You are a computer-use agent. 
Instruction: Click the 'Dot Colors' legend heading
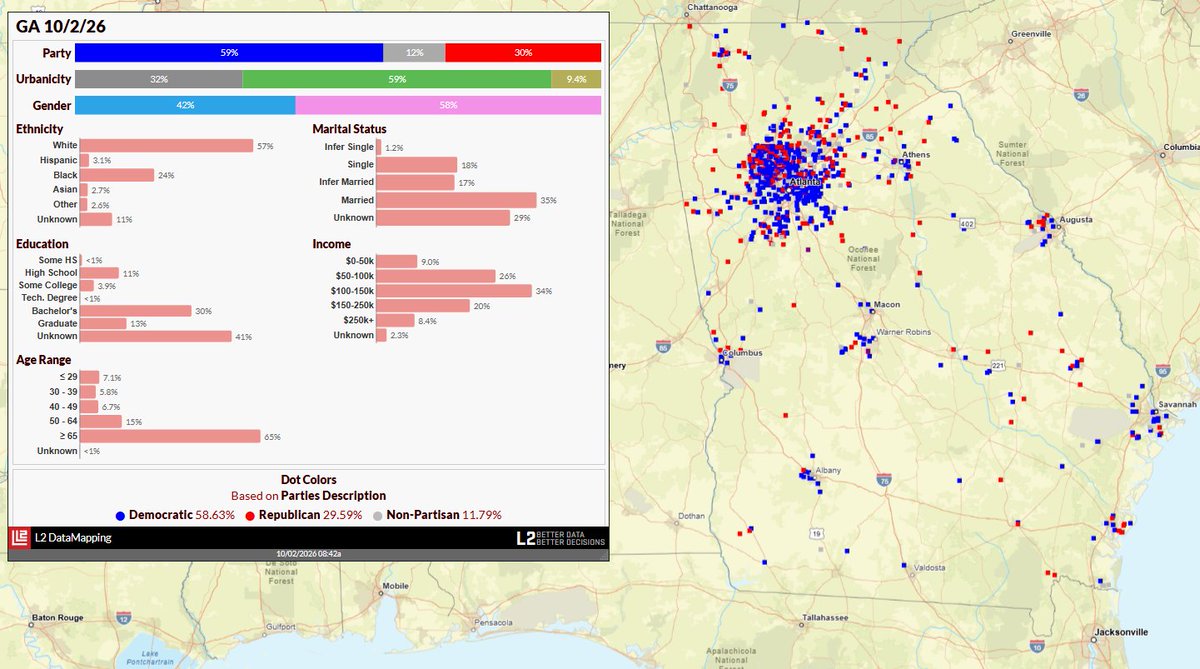(308, 480)
